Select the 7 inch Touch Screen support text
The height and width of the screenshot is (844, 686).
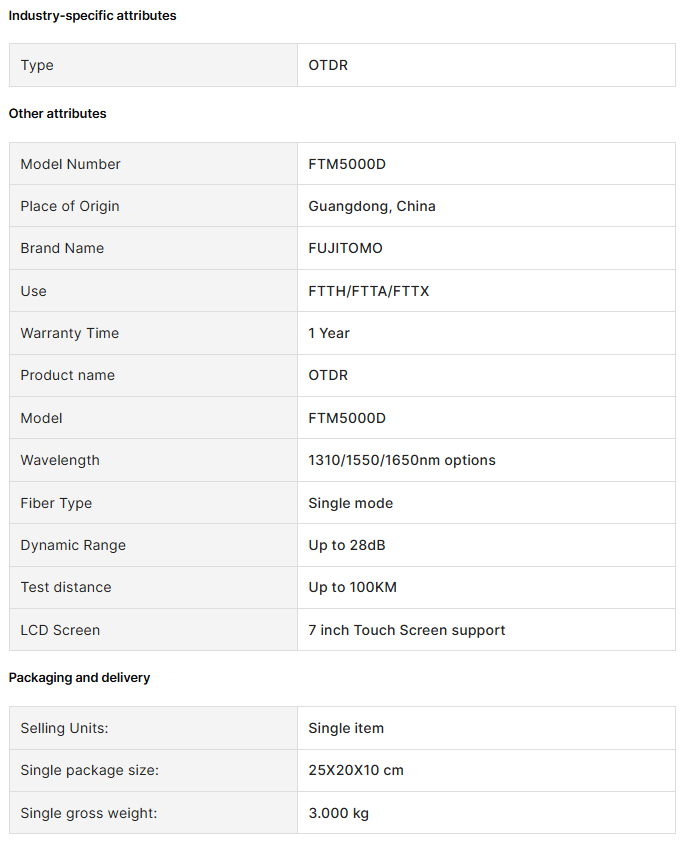tap(407, 630)
